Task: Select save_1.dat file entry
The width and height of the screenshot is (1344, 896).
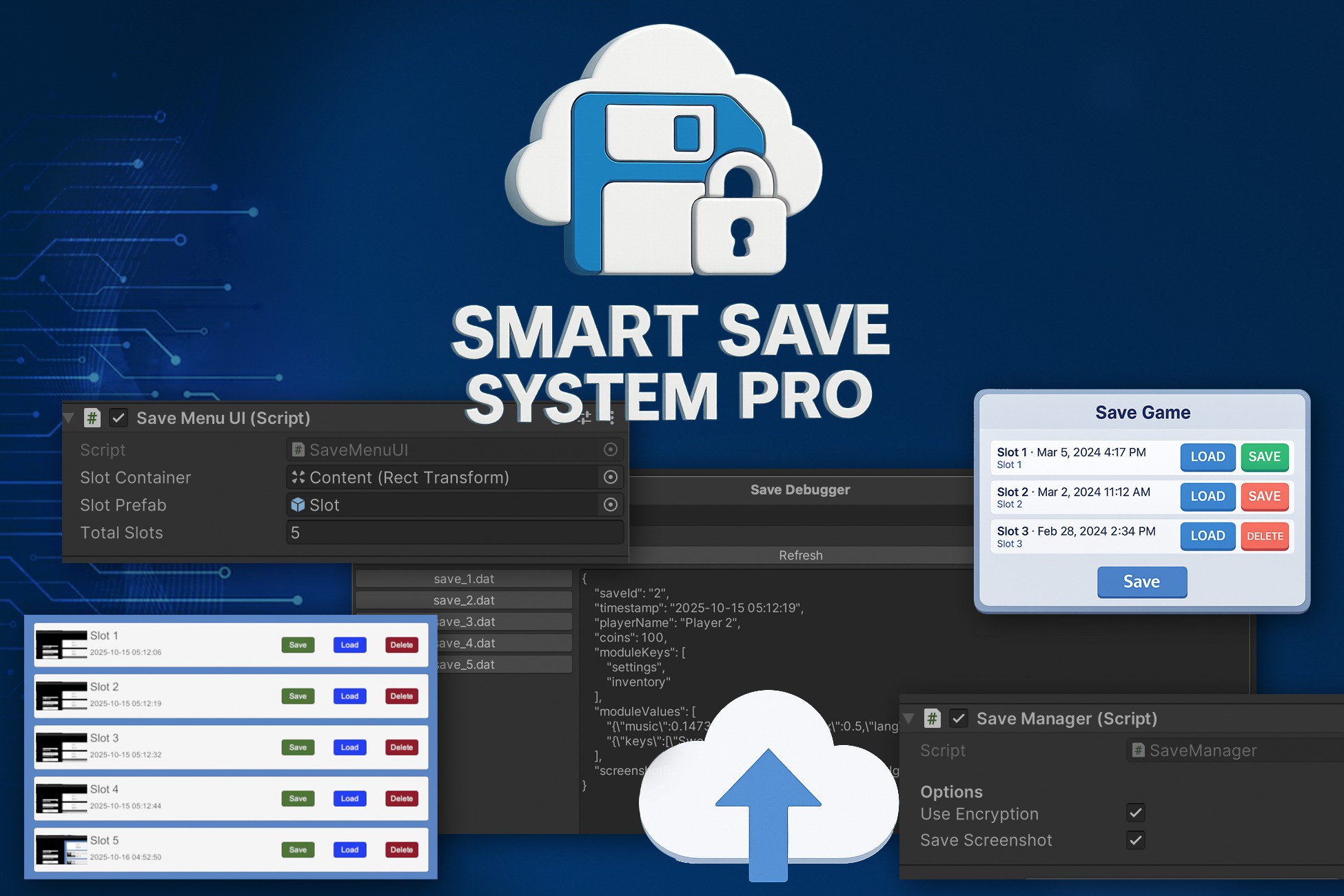Action: [463, 578]
